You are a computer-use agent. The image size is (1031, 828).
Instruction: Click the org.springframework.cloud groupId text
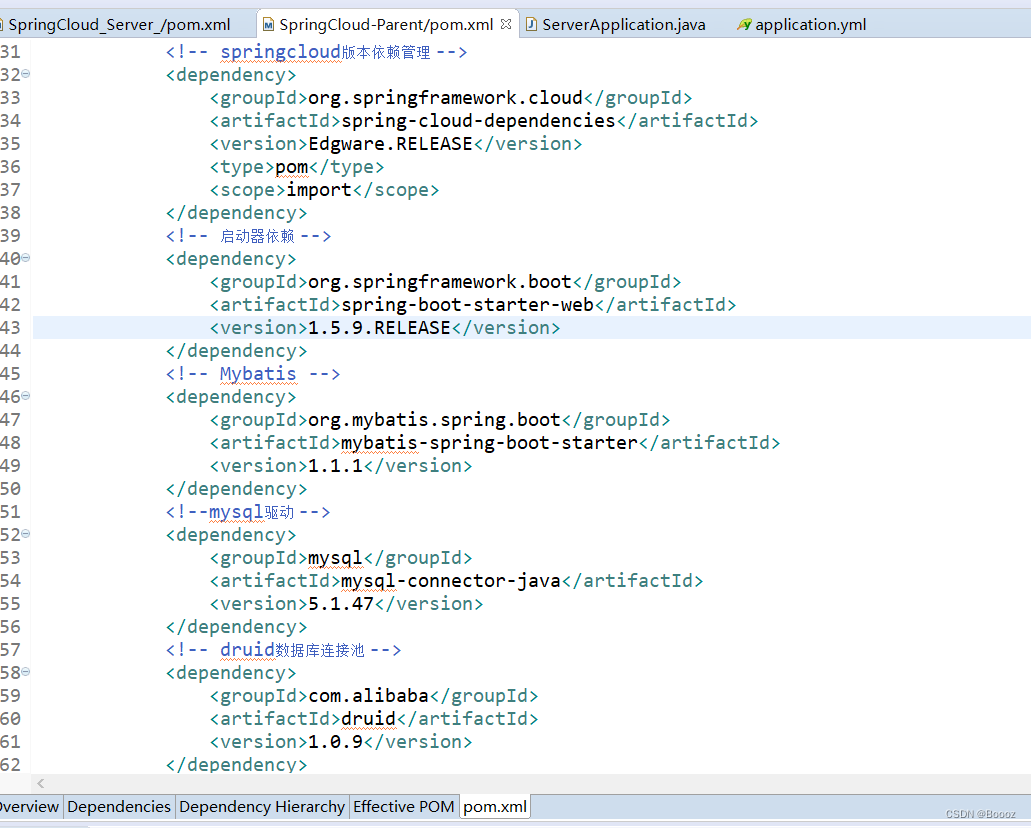(x=446, y=98)
